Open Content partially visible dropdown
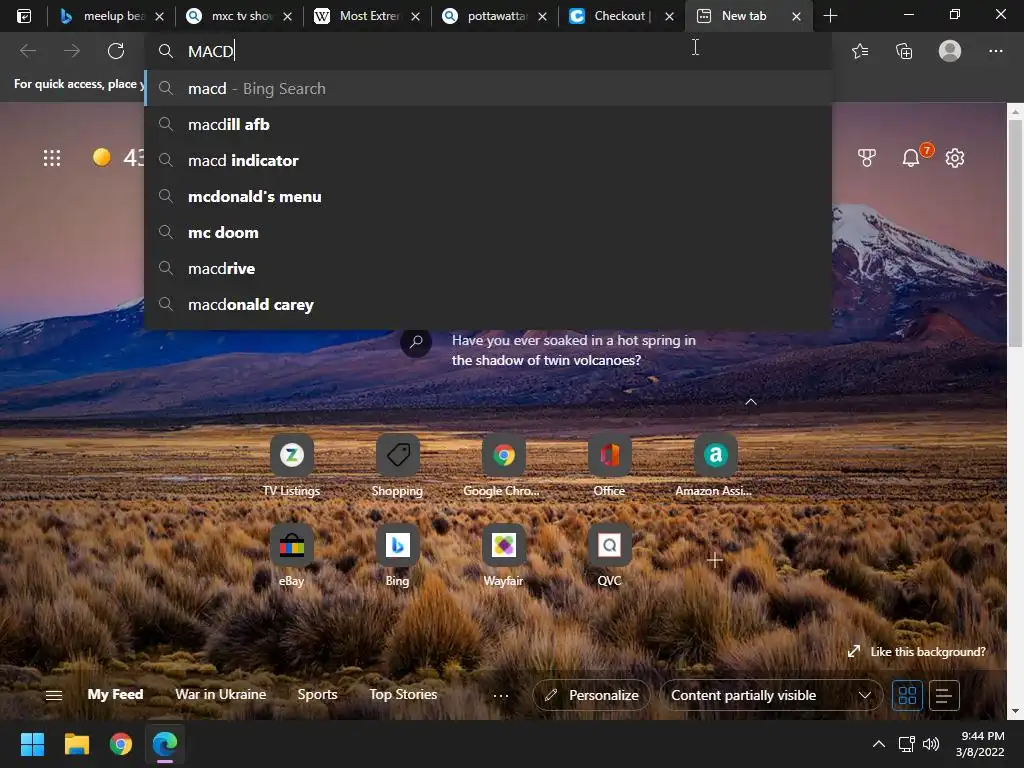Viewport: 1024px width, 768px height. [x=771, y=695]
